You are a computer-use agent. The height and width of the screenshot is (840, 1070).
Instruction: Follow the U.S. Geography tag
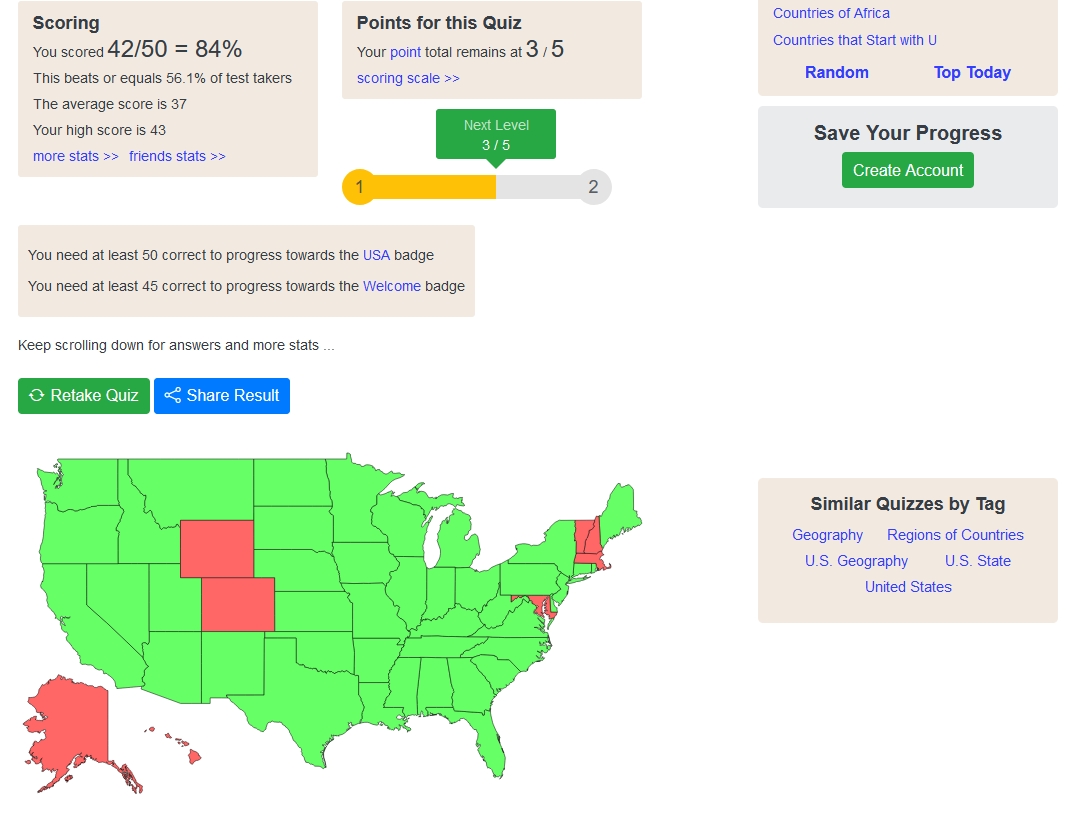[856, 561]
